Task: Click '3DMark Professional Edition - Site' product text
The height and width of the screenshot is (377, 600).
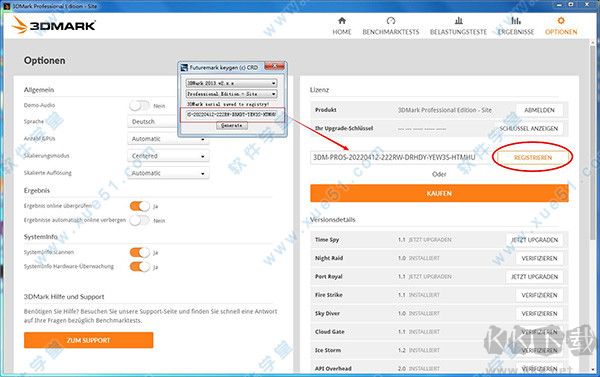Action: pos(445,110)
